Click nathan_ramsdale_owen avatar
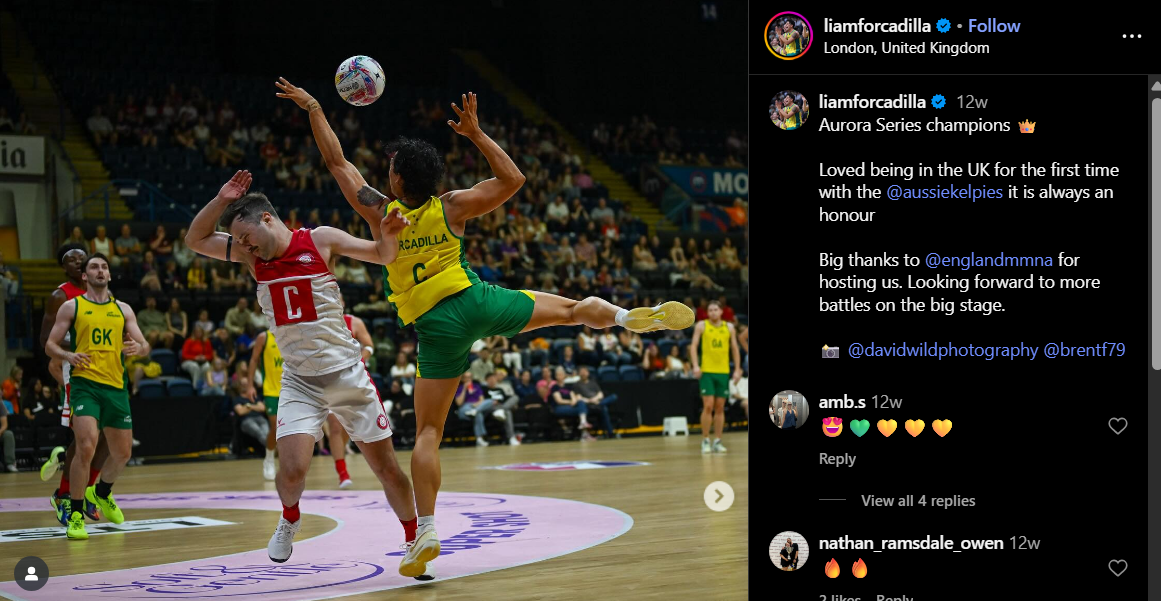The width and height of the screenshot is (1161, 601). click(x=789, y=551)
